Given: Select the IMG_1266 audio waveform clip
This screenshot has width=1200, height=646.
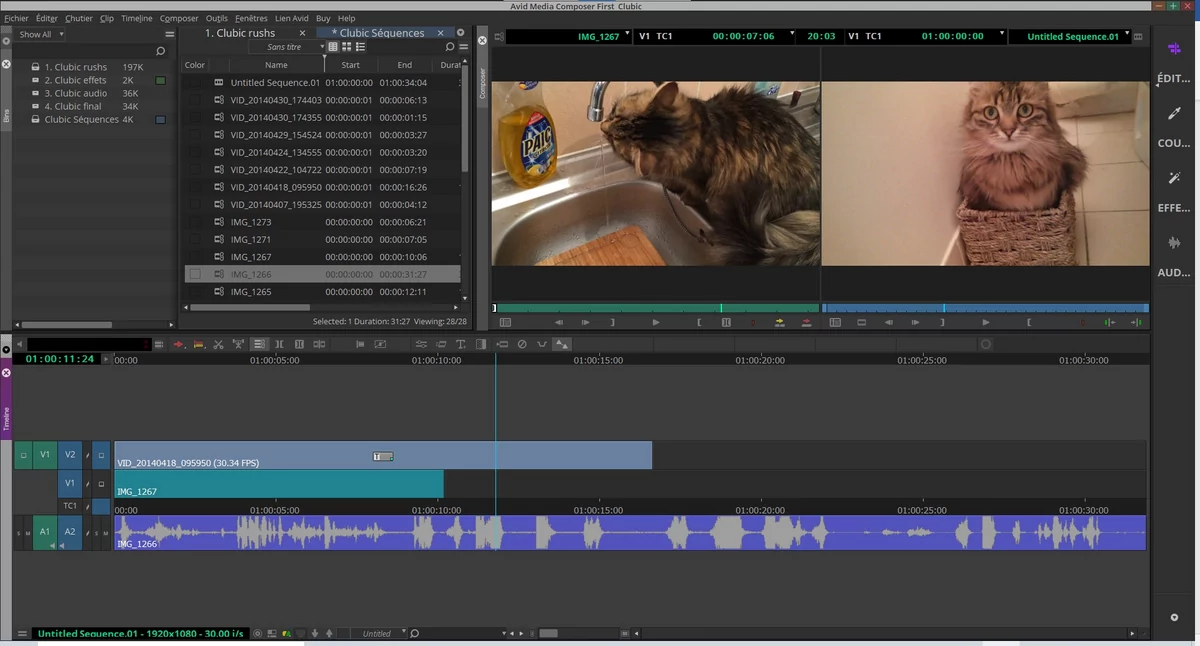Looking at the screenshot, I should pos(630,532).
